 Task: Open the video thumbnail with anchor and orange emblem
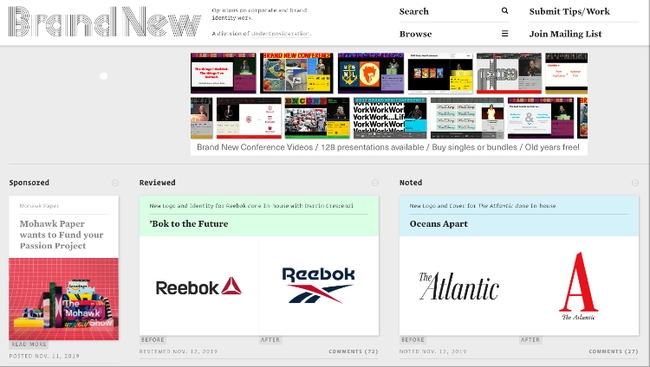coord(371,73)
